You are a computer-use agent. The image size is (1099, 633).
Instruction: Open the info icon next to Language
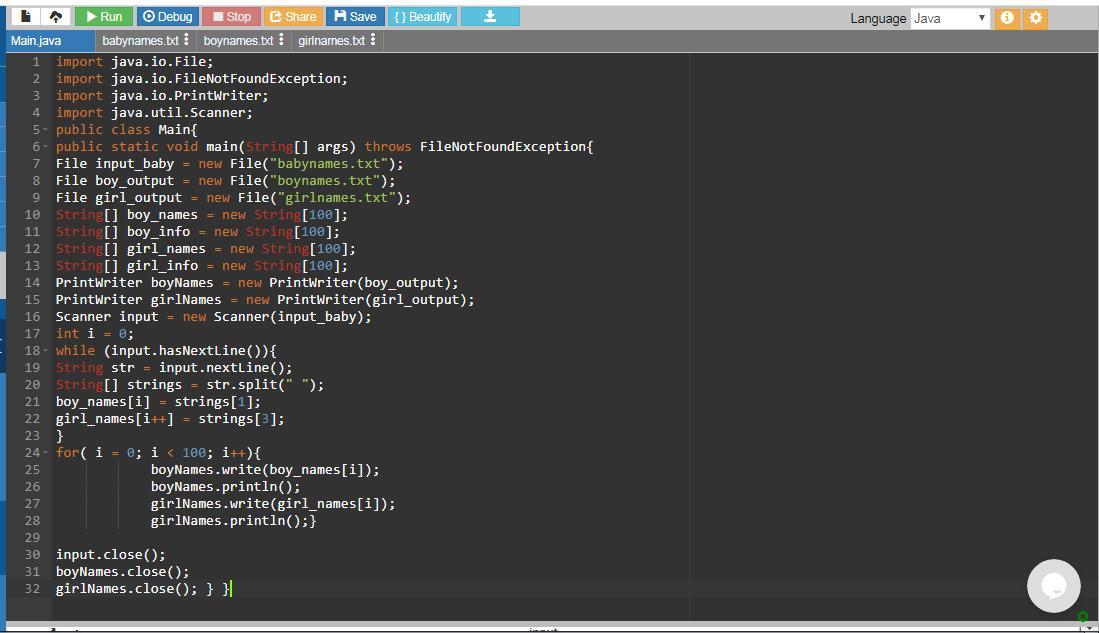click(x=1007, y=18)
